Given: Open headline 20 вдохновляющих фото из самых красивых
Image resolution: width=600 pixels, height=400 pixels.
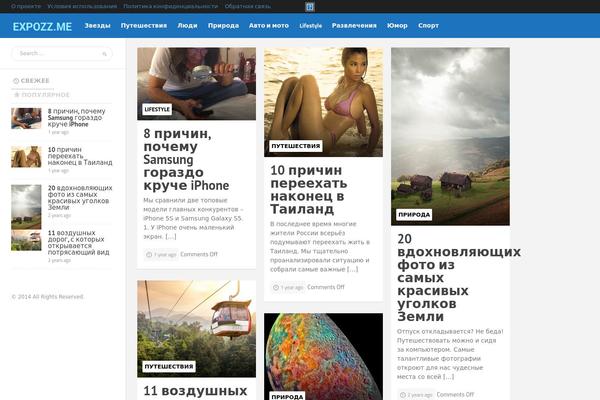Looking at the screenshot, I should 458,278.
